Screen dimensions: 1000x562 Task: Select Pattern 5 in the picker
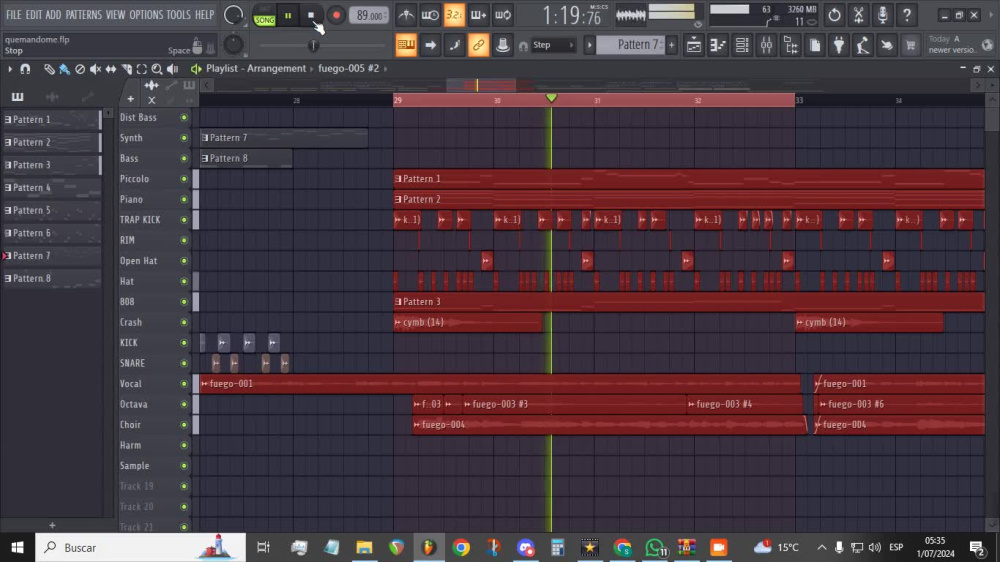click(x=51, y=210)
